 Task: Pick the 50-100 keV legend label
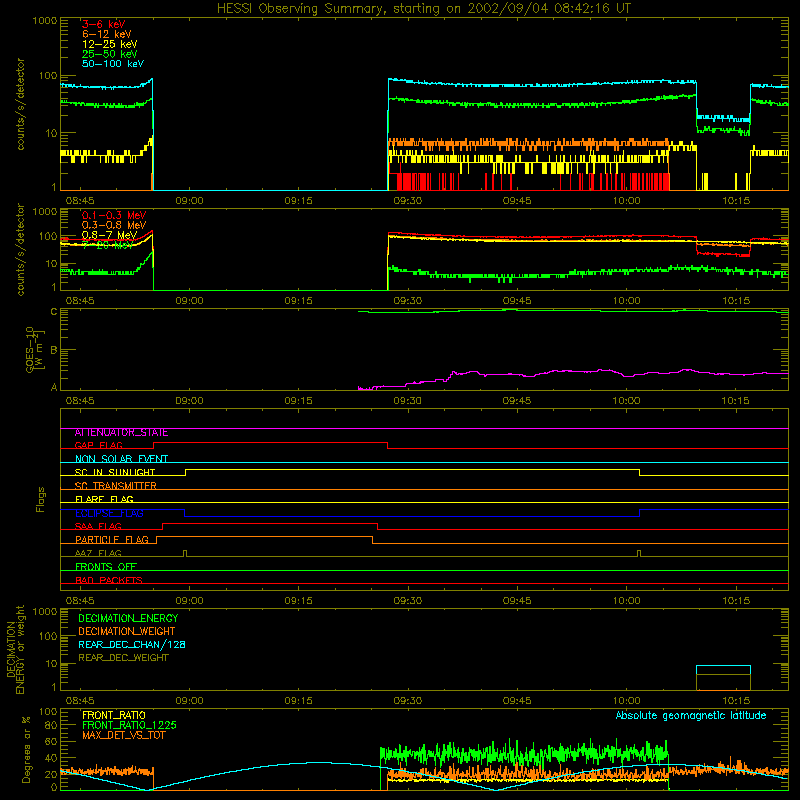[x=113, y=64]
